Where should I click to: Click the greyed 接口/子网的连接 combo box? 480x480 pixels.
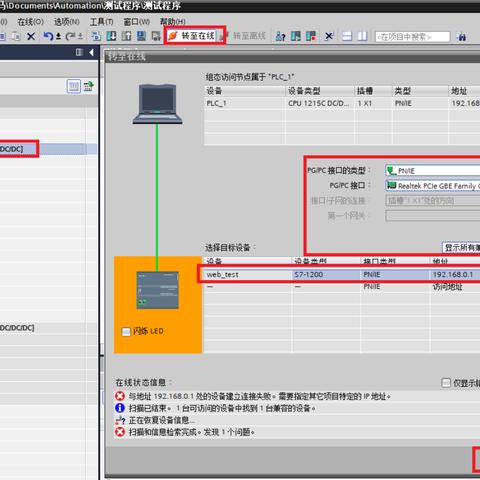[x=433, y=201]
